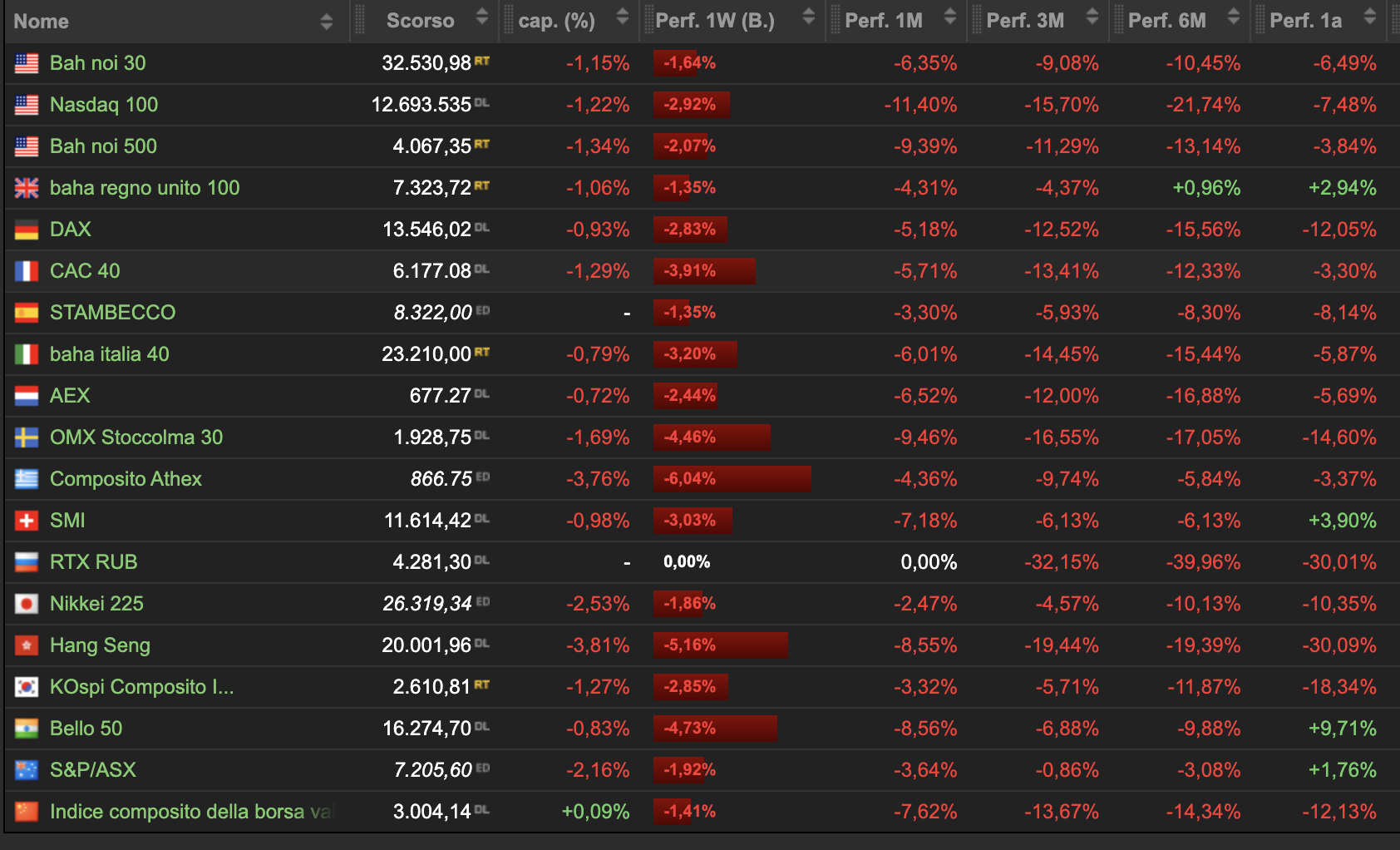Viewport: 1400px width, 850px height.
Task: Open the baha italia 40 link
Action: pyautogui.click(x=110, y=354)
